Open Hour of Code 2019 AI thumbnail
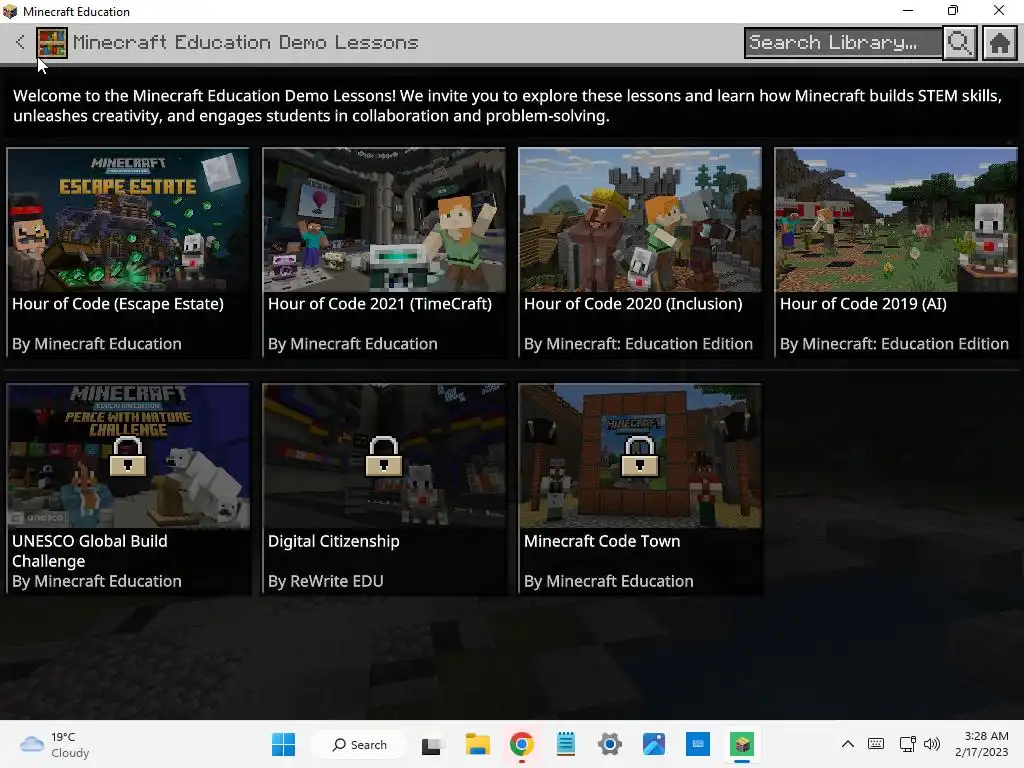This screenshot has height=768, width=1024. 896,219
